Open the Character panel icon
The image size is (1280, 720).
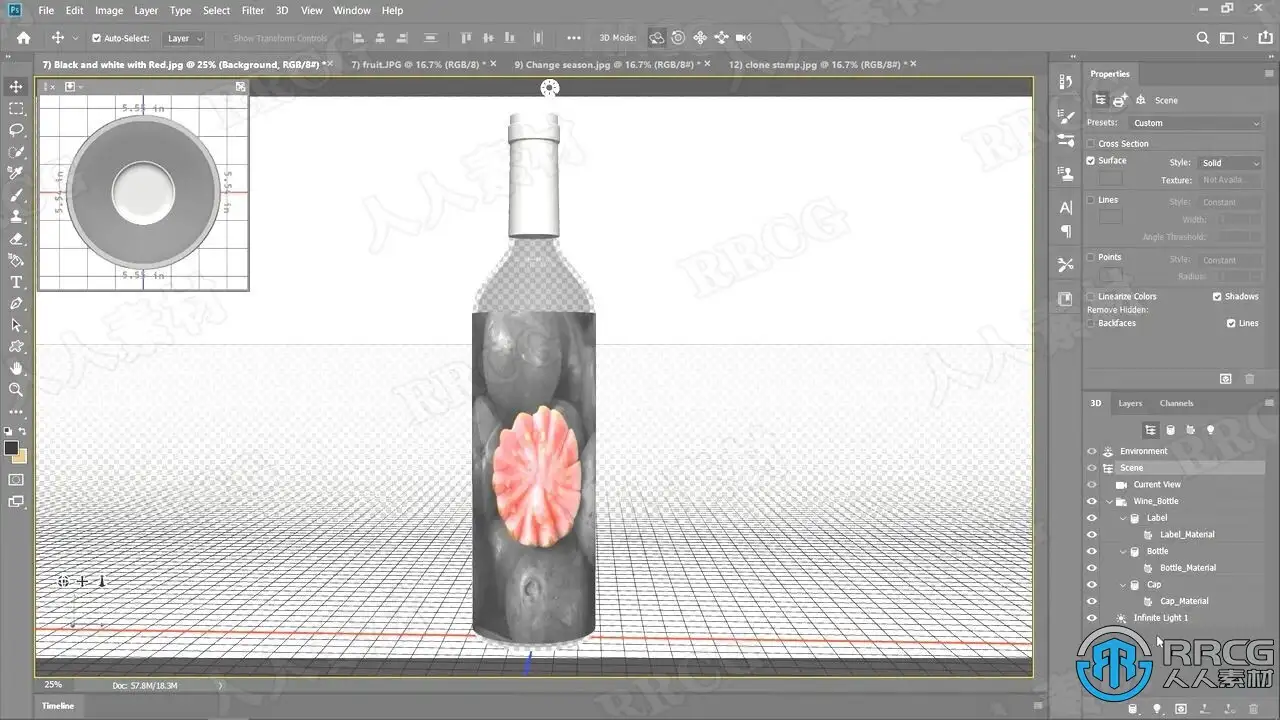[x=1066, y=206]
